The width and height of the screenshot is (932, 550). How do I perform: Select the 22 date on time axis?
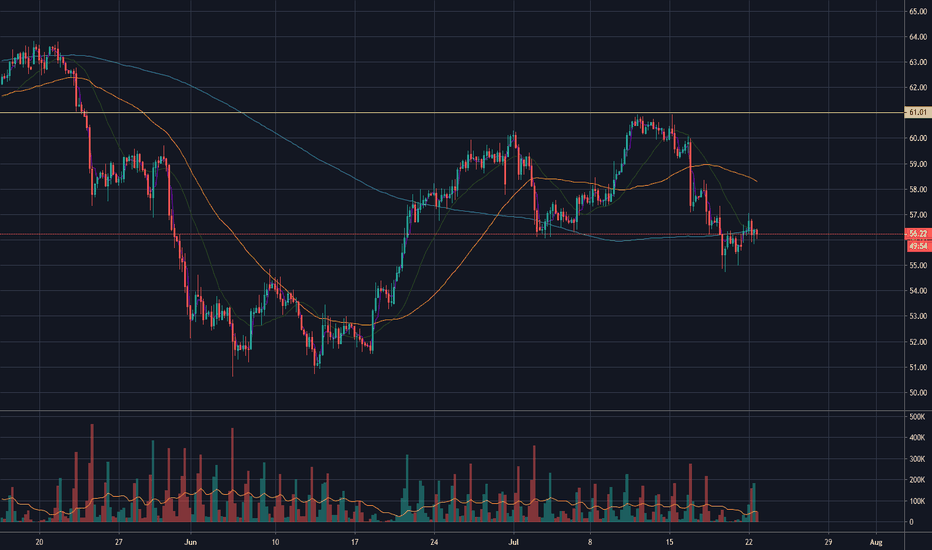tap(749, 542)
